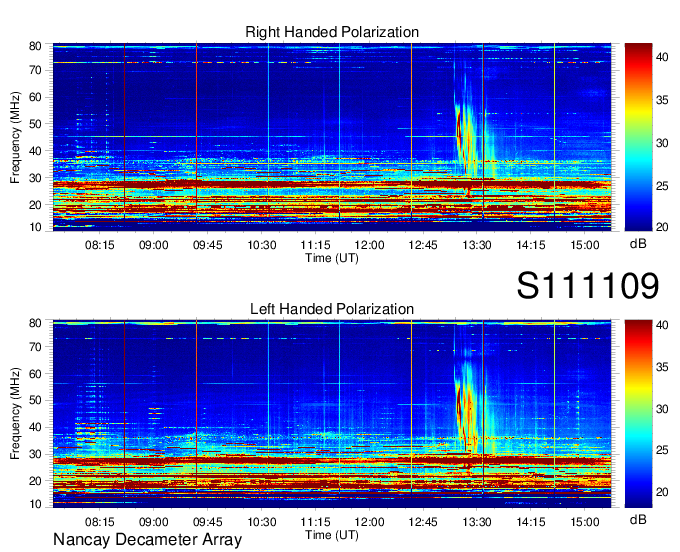
Task: Click the 09:00 time tick of Left Handed plot
Action: click(x=154, y=522)
